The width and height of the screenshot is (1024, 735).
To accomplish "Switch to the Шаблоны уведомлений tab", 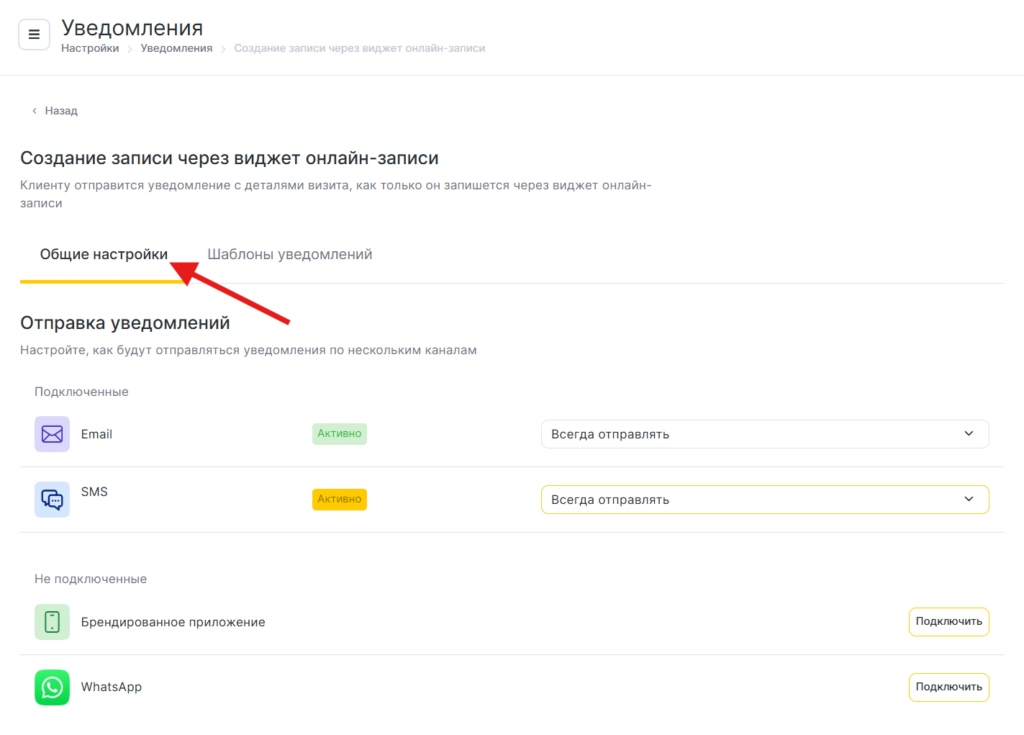I will click(290, 254).
